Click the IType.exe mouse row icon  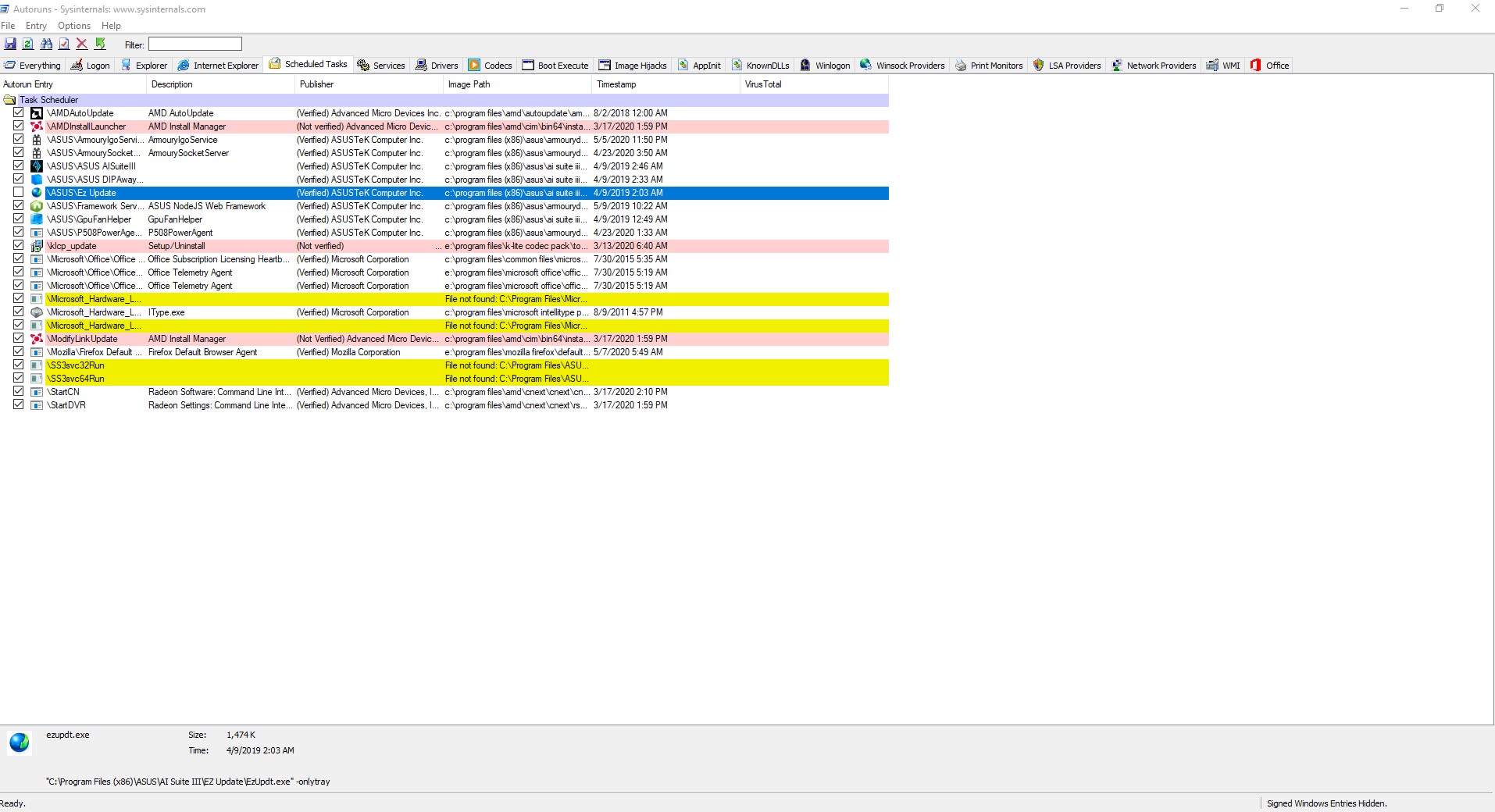tap(37, 312)
